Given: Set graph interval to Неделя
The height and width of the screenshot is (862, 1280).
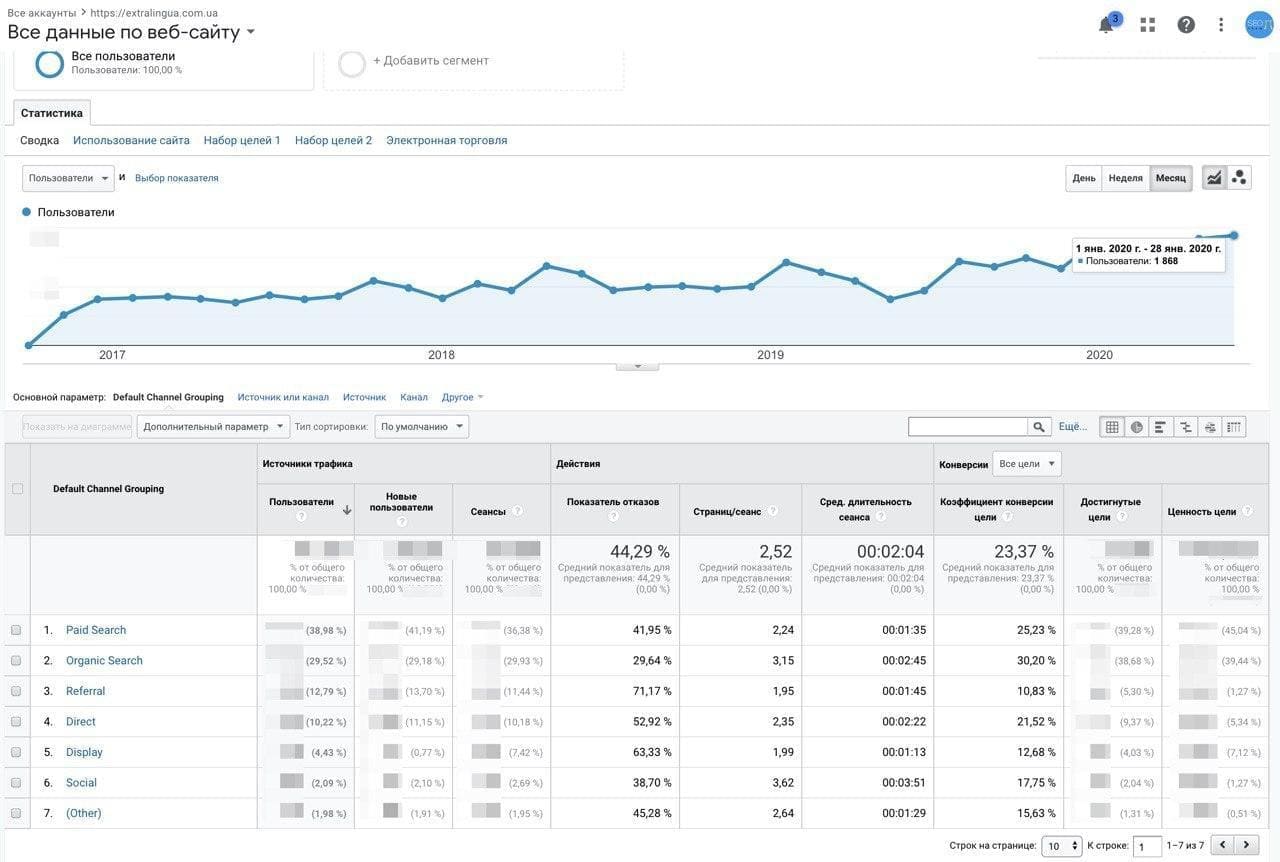Looking at the screenshot, I should 1125,178.
